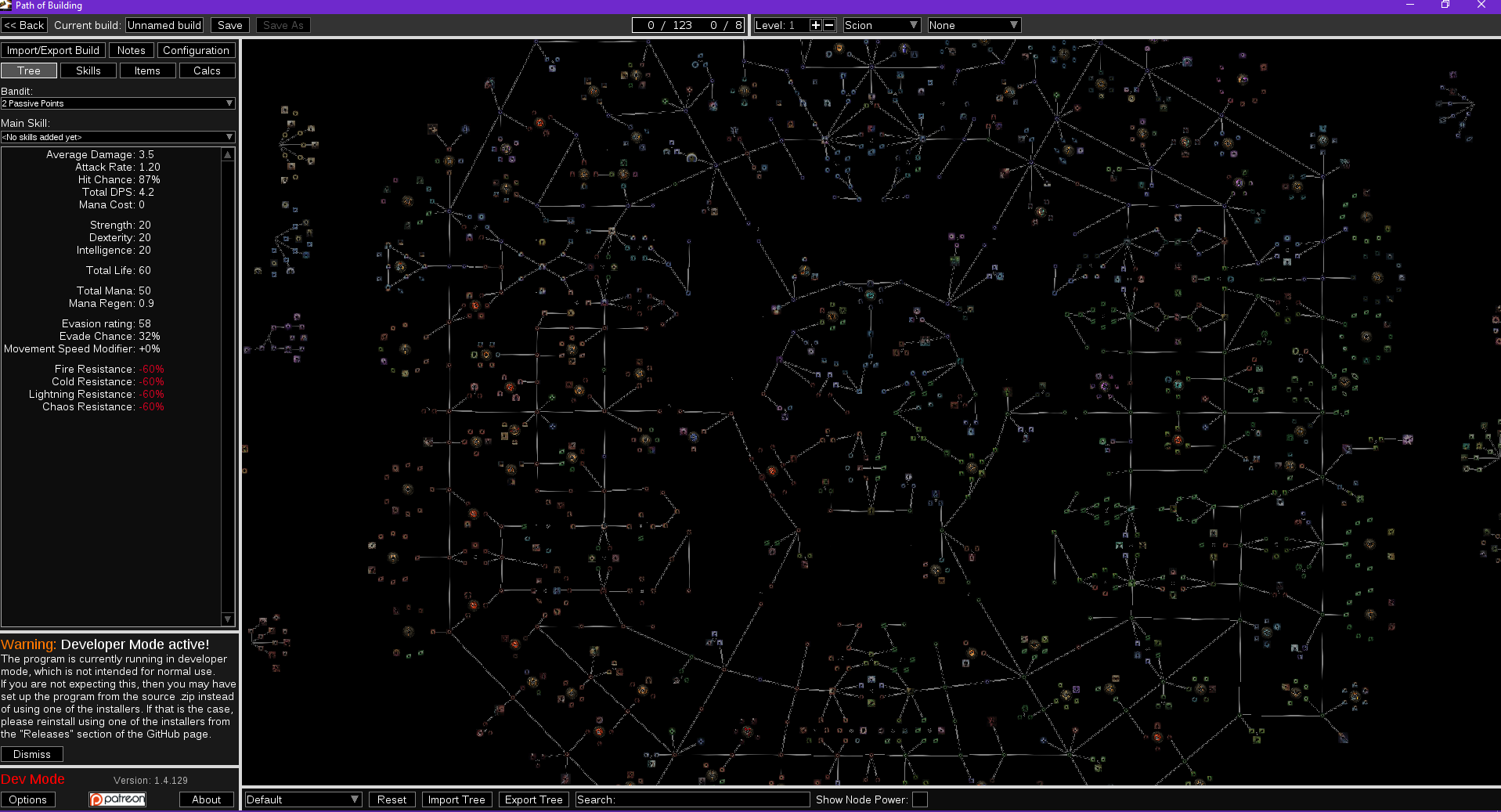Open the Default tree version dropdown
The height and width of the screenshot is (812, 1501).
pyautogui.click(x=302, y=799)
